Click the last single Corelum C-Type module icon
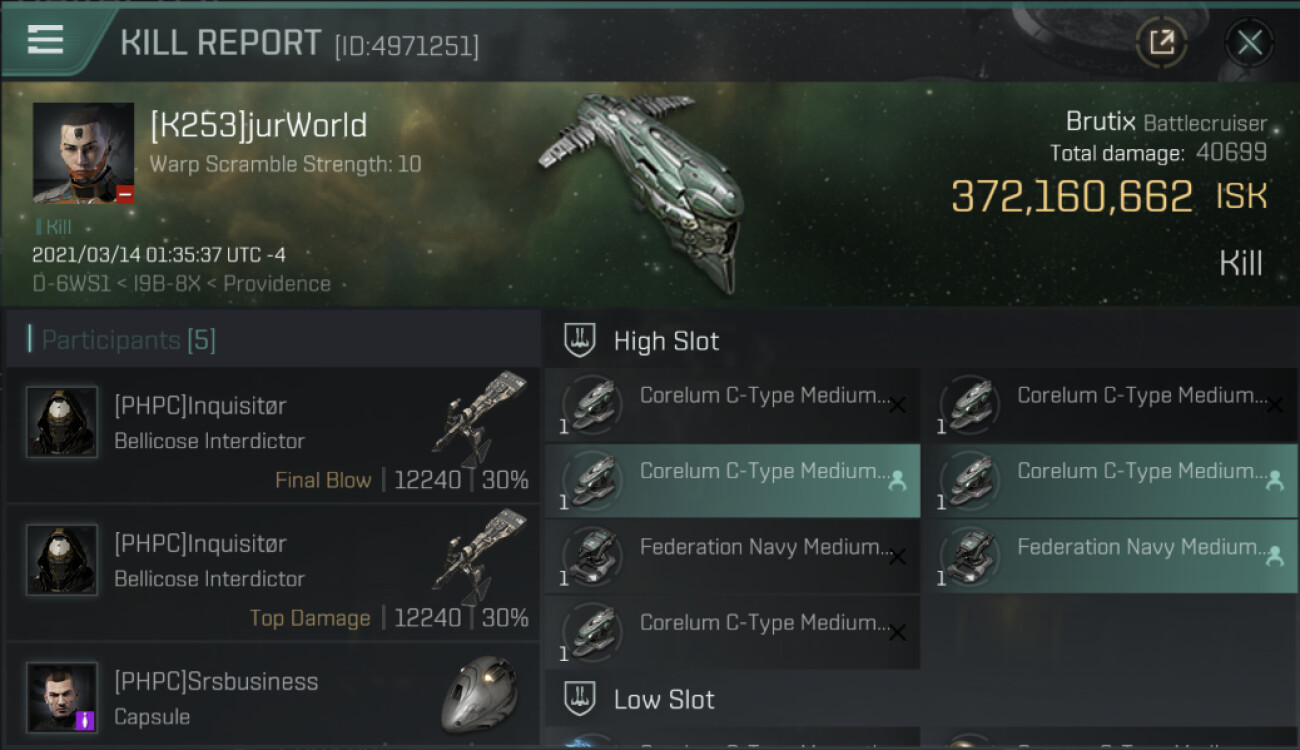This screenshot has height=750, width=1300. pos(592,632)
